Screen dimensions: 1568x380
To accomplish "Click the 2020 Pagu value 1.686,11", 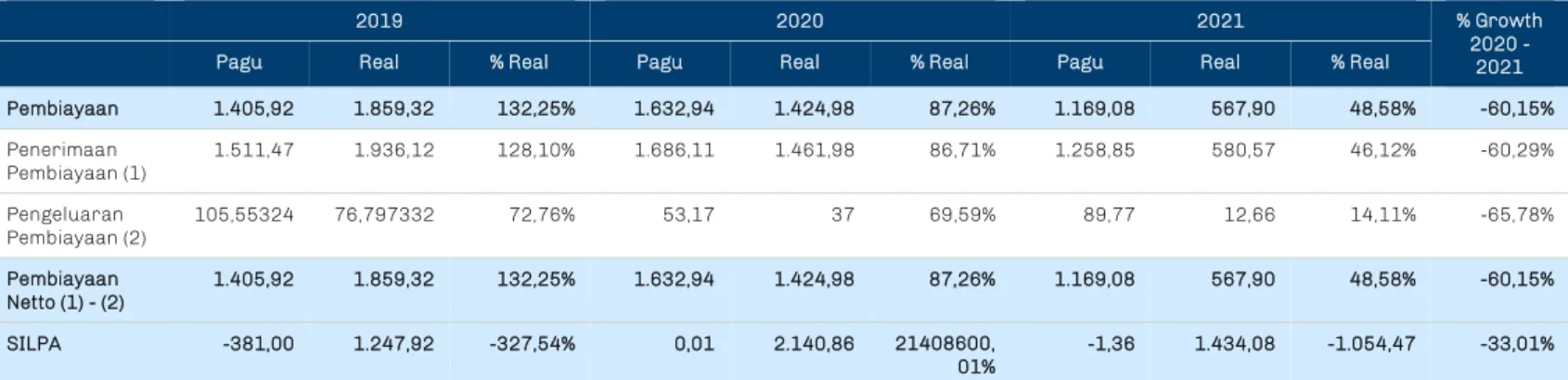I will (674, 150).
